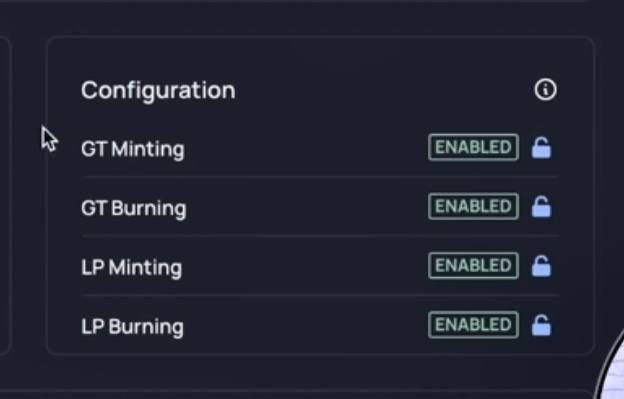Click empty space between Configuration title and info icon

(x=384, y=90)
